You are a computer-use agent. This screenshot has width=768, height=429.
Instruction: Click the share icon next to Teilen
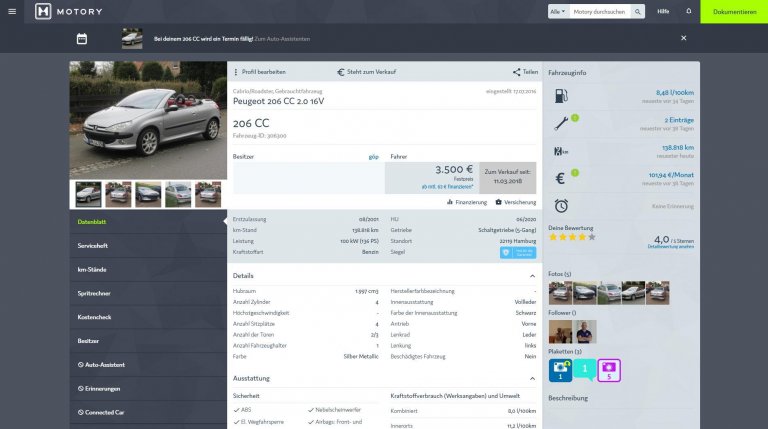click(x=516, y=72)
